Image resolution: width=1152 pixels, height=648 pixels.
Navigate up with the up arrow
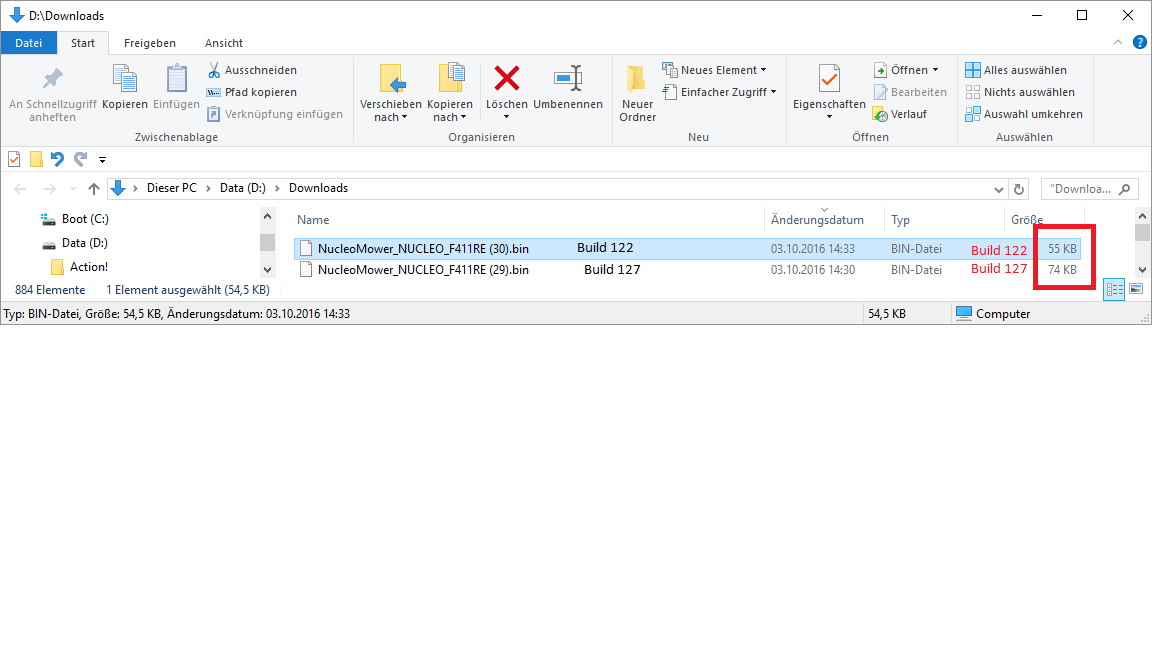click(94, 189)
